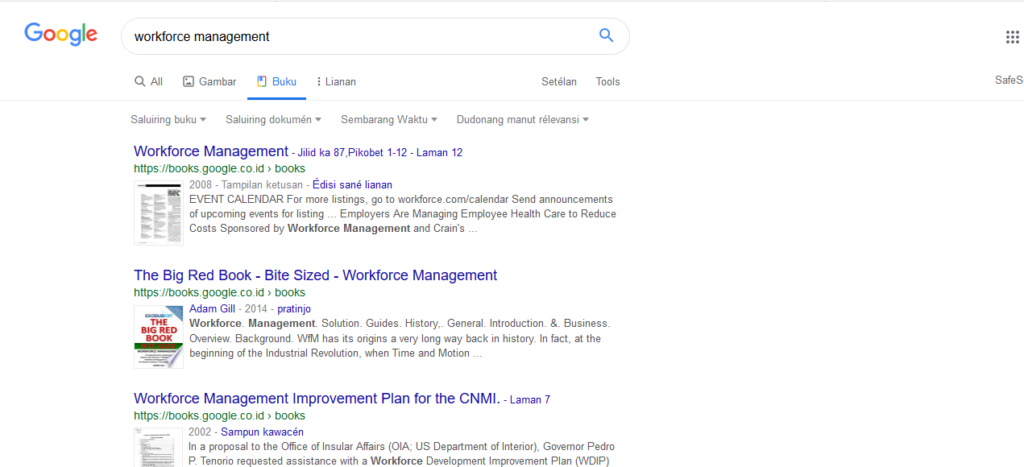Image resolution: width=1024 pixels, height=467 pixels.
Task: Click the pratinjo preview link
Action: pos(293,309)
